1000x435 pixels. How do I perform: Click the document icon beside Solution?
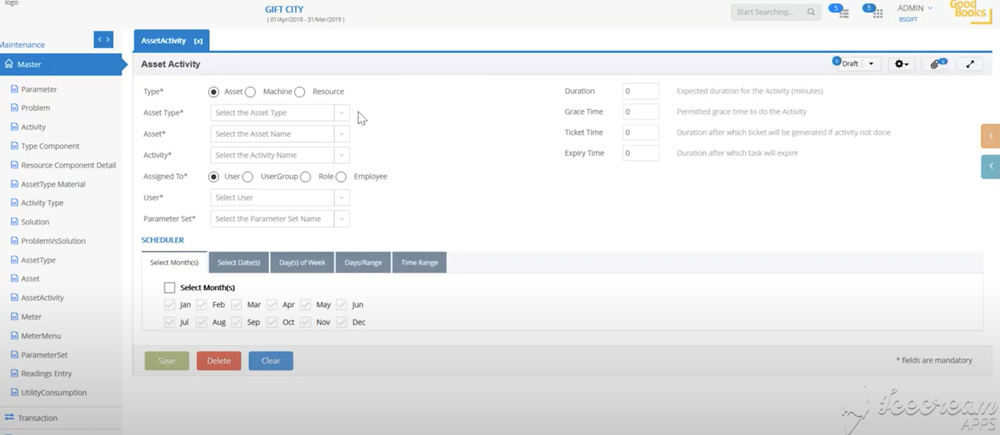click(x=15, y=221)
